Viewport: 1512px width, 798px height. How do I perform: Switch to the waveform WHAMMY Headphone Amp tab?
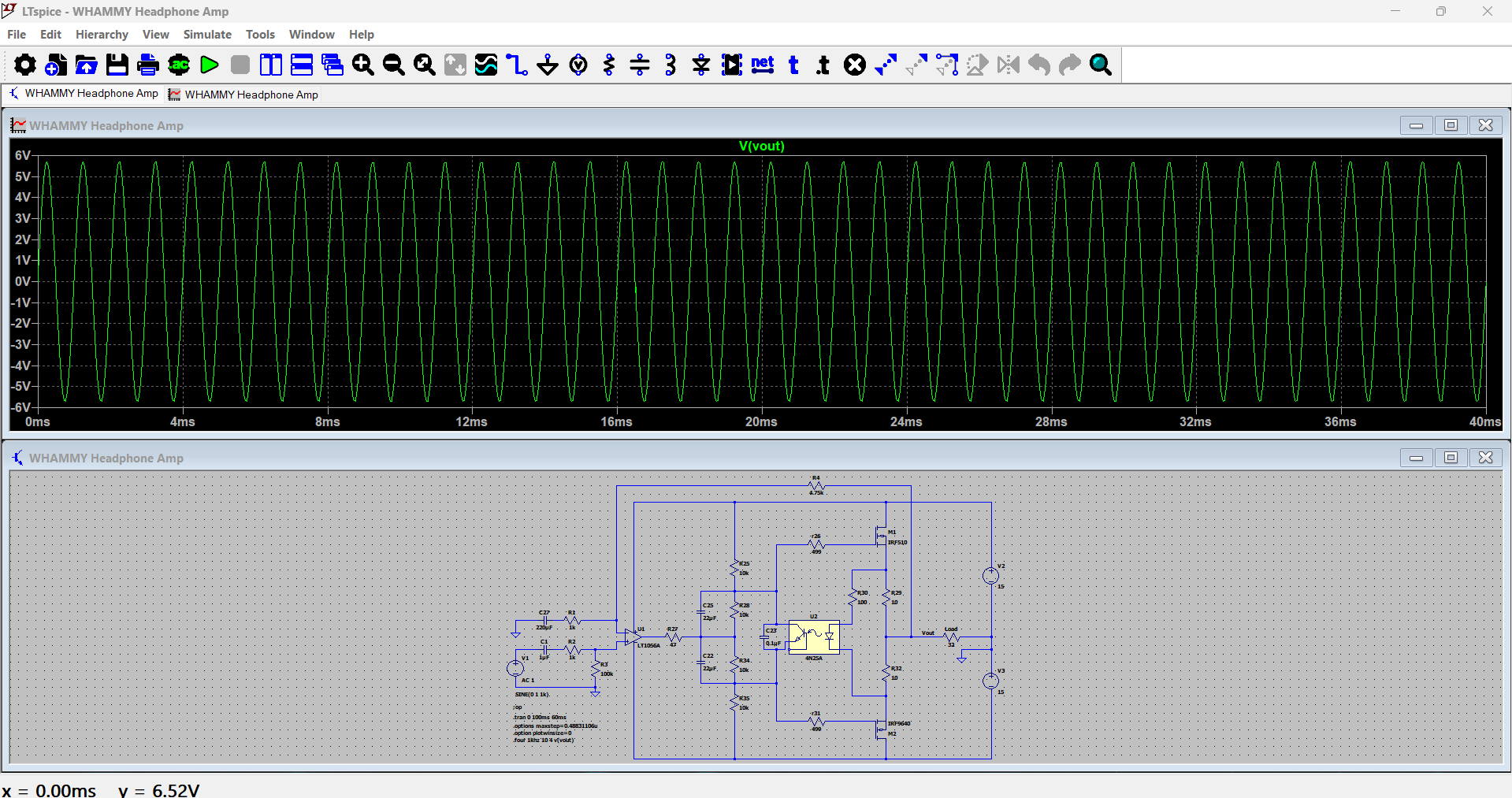(244, 95)
